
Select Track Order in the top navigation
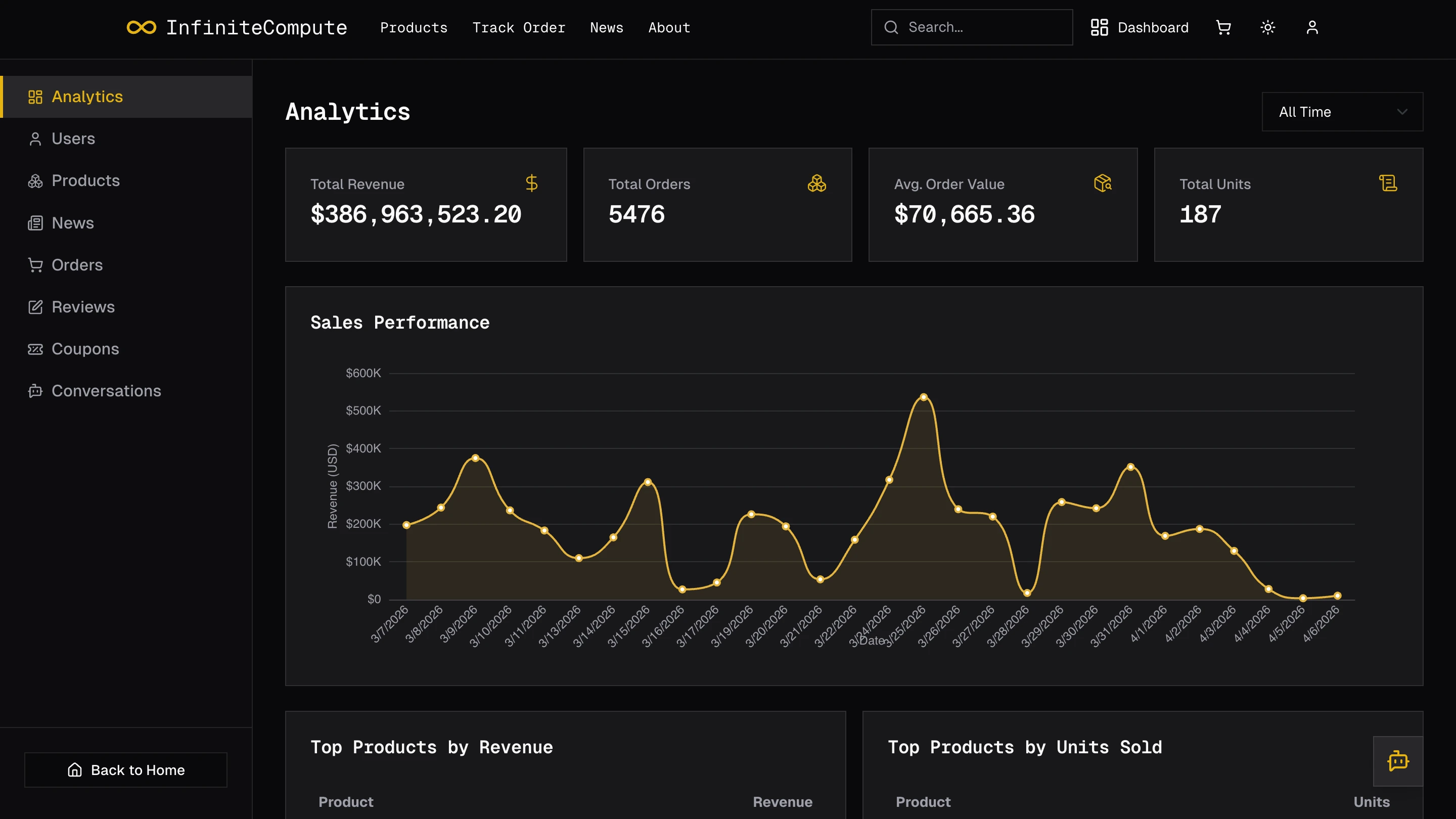click(519, 27)
